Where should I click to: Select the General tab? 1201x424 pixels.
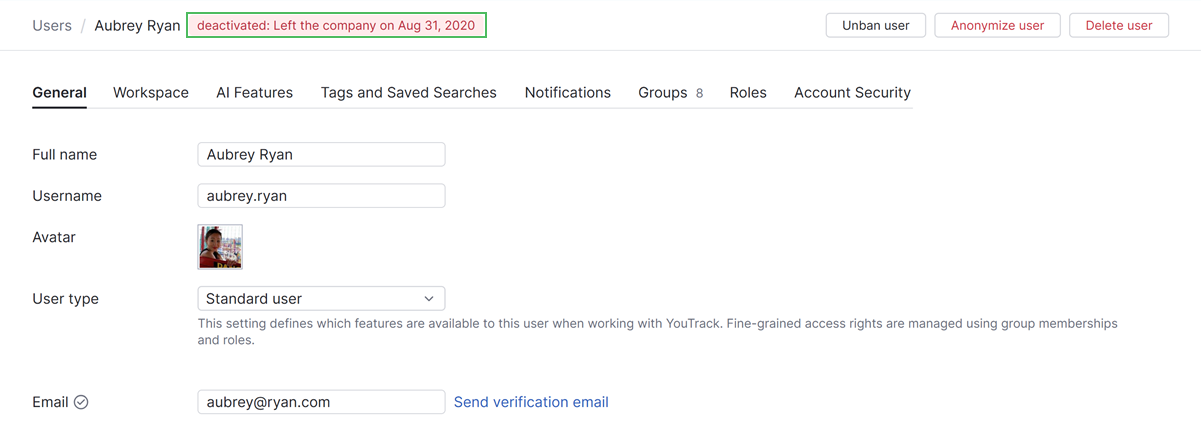pyautogui.click(x=59, y=92)
